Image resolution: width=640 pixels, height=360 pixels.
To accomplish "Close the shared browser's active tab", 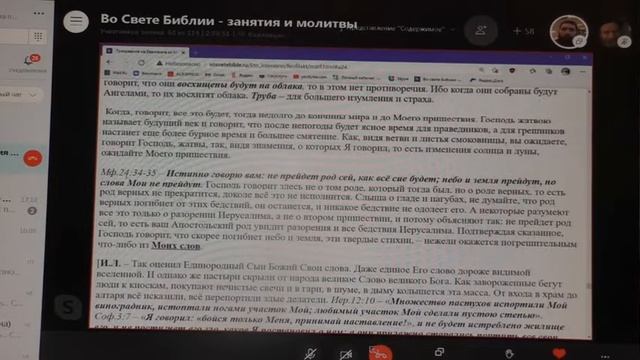I will click(183, 52).
